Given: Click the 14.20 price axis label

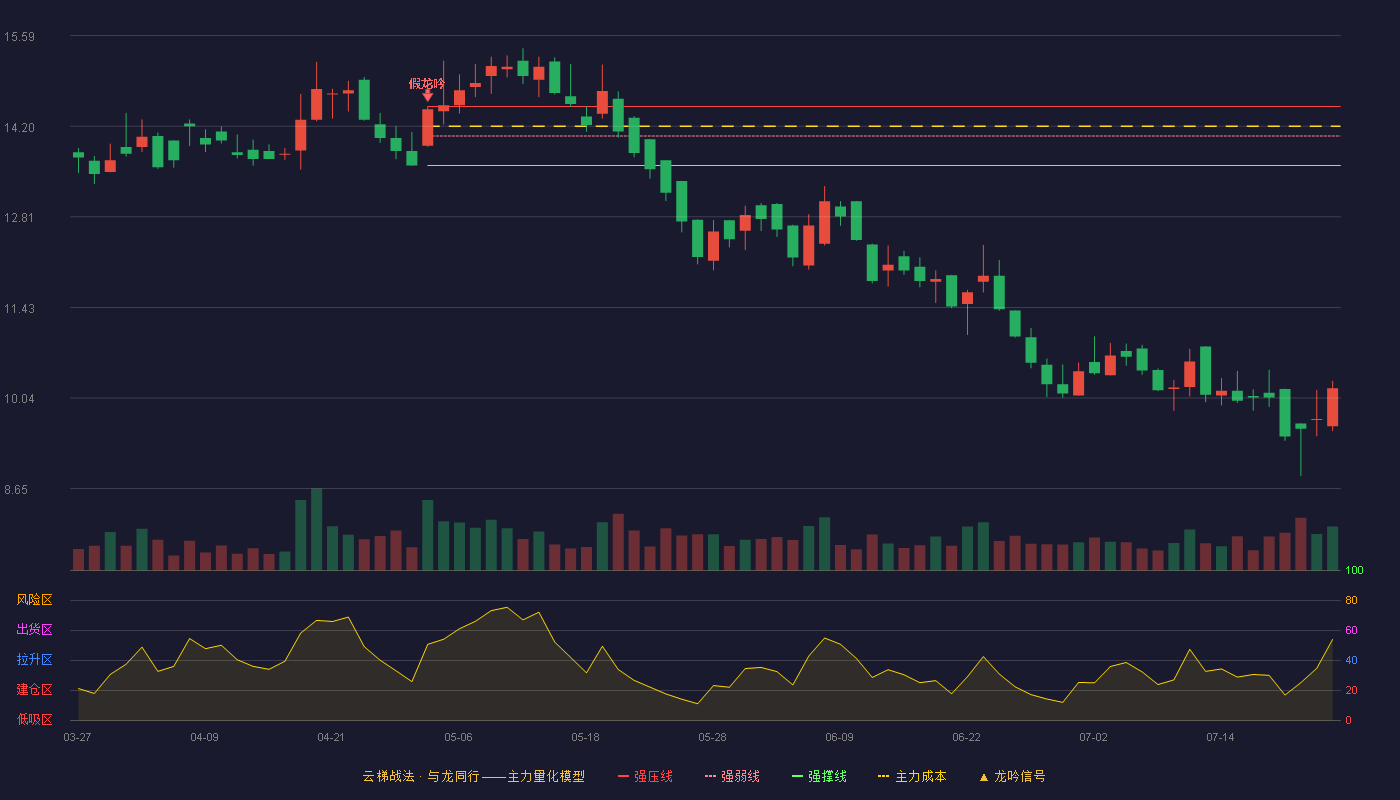Looking at the screenshot, I should pyautogui.click(x=19, y=128).
